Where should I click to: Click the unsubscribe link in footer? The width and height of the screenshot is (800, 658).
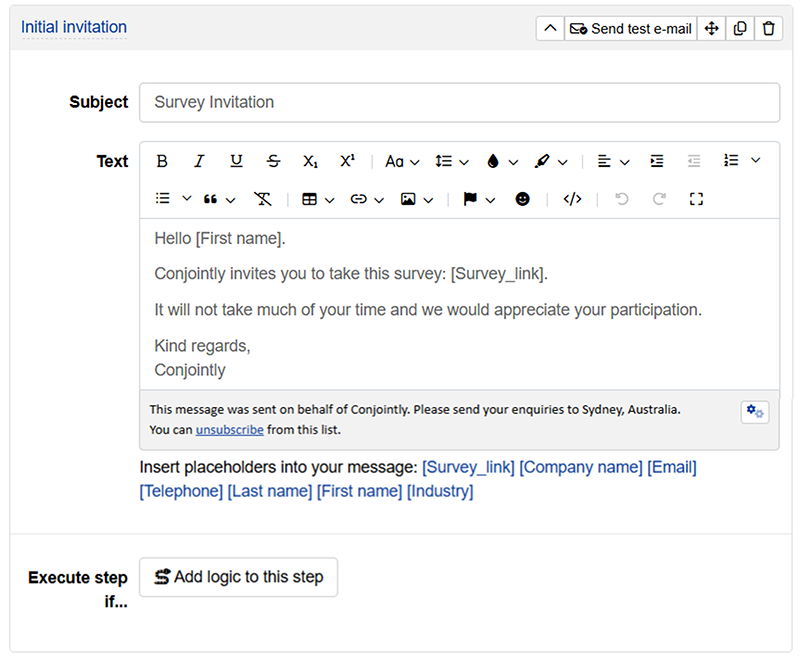(x=230, y=430)
